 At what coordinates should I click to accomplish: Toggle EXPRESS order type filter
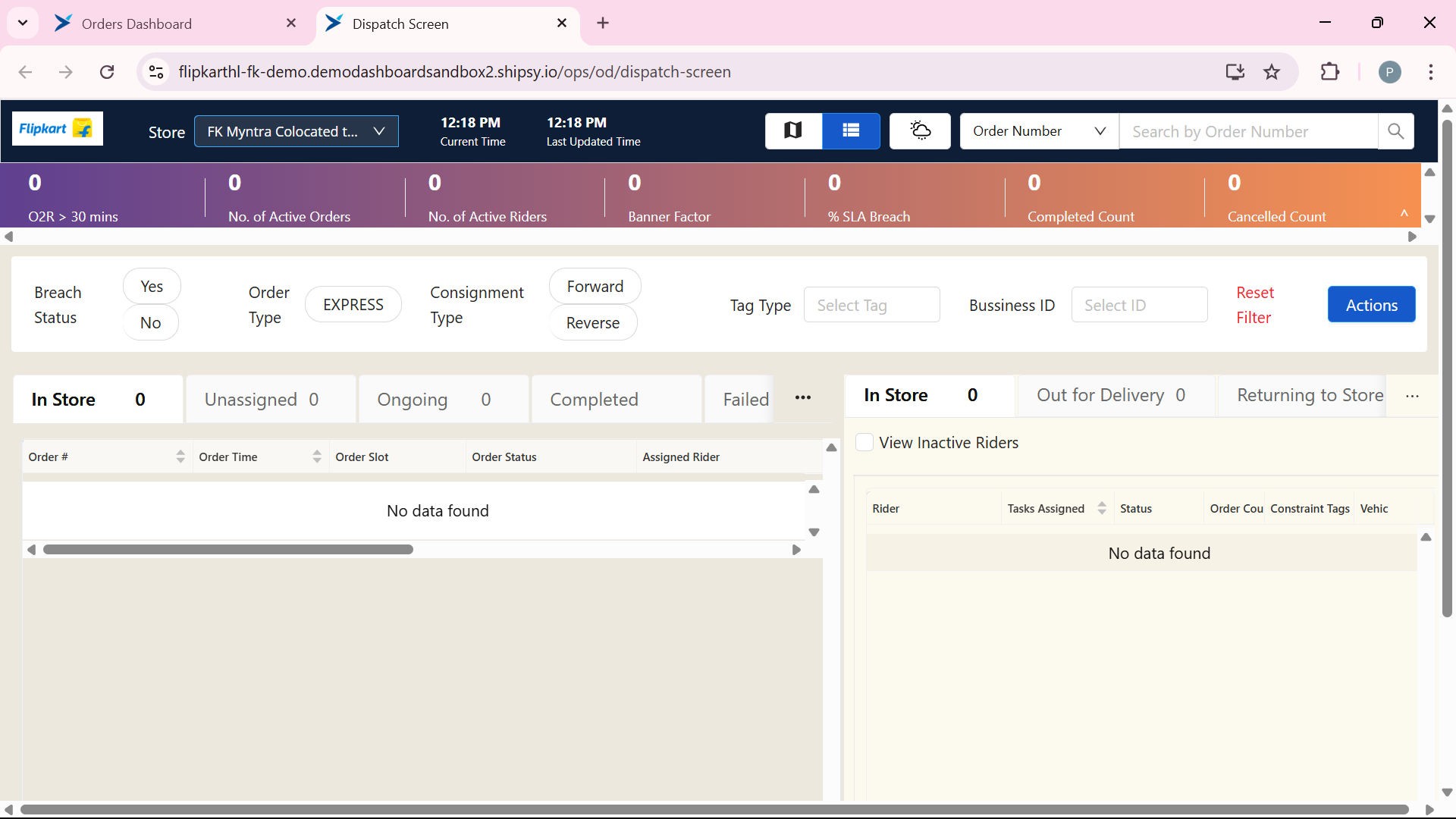tap(353, 305)
